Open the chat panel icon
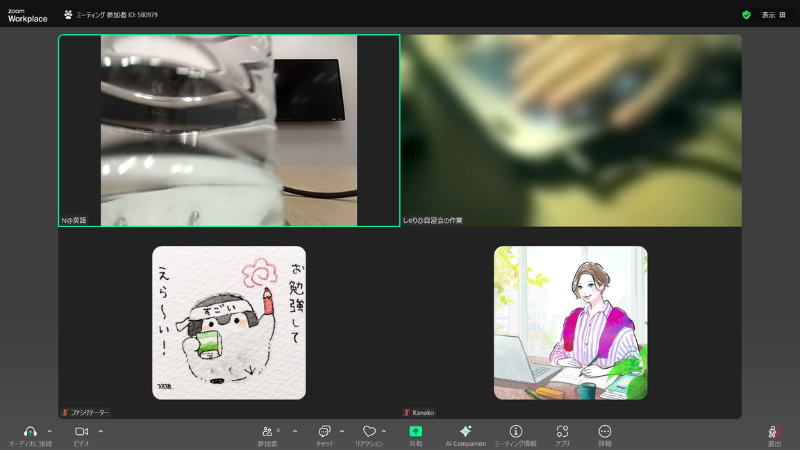This screenshot has width=800, height=450. pyautogui.click(x=324, y=432)
